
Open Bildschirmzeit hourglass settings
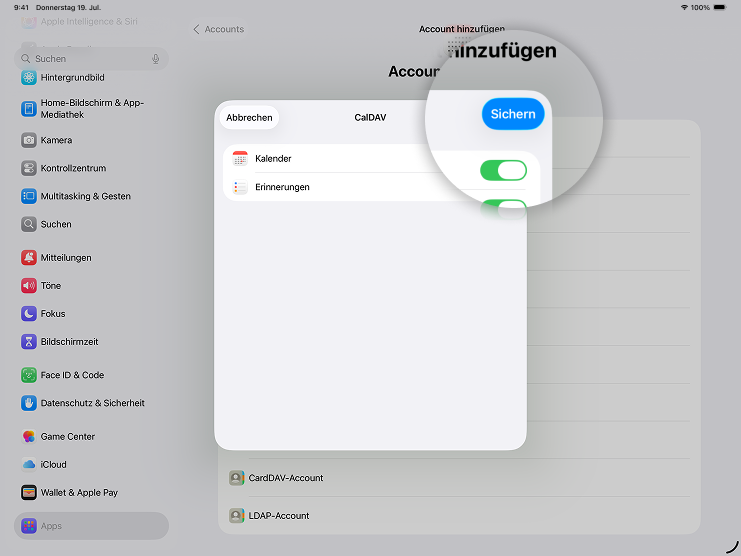(x=68, y=341)
